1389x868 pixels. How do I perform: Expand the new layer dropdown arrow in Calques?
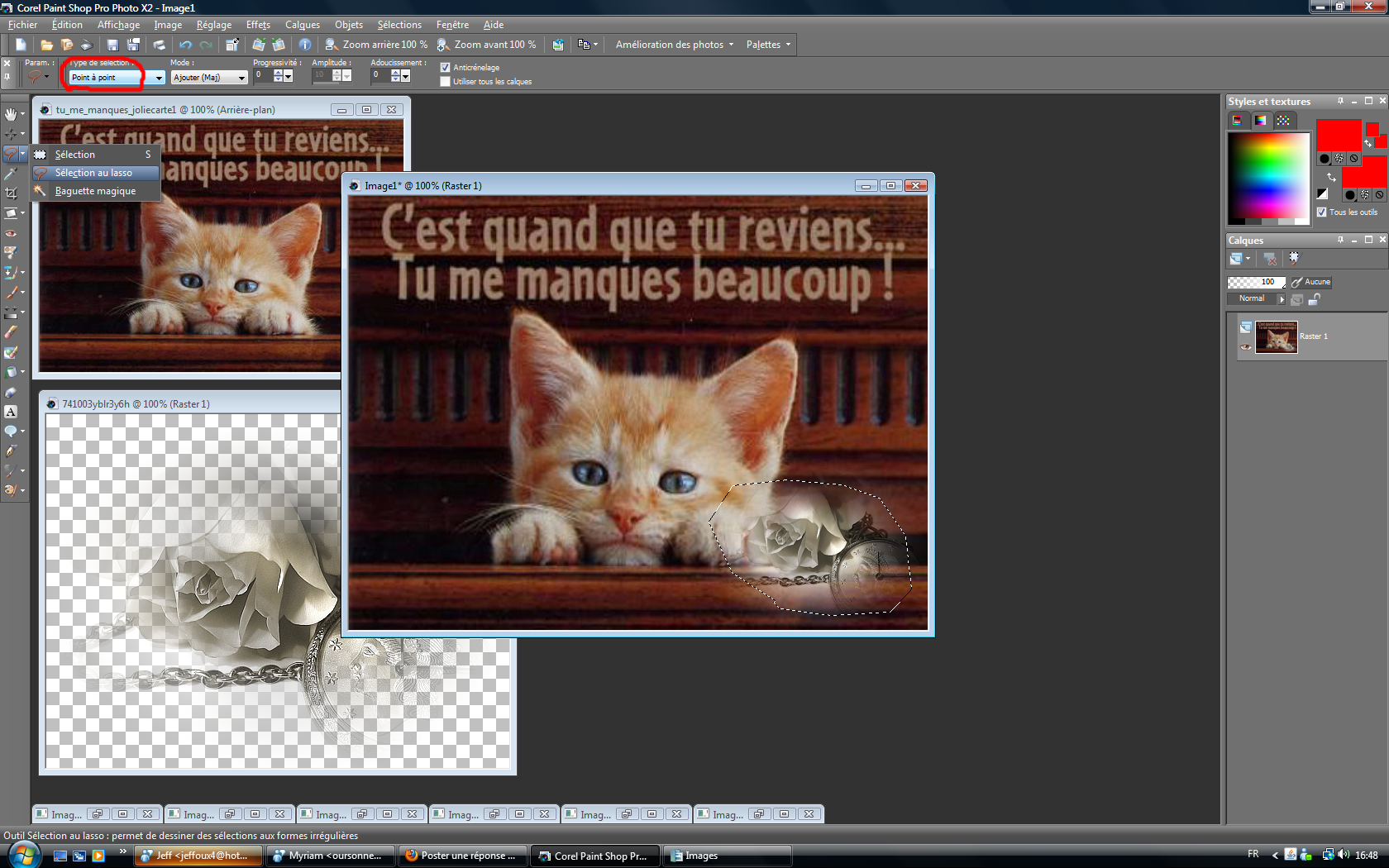tap(1248, 259)
